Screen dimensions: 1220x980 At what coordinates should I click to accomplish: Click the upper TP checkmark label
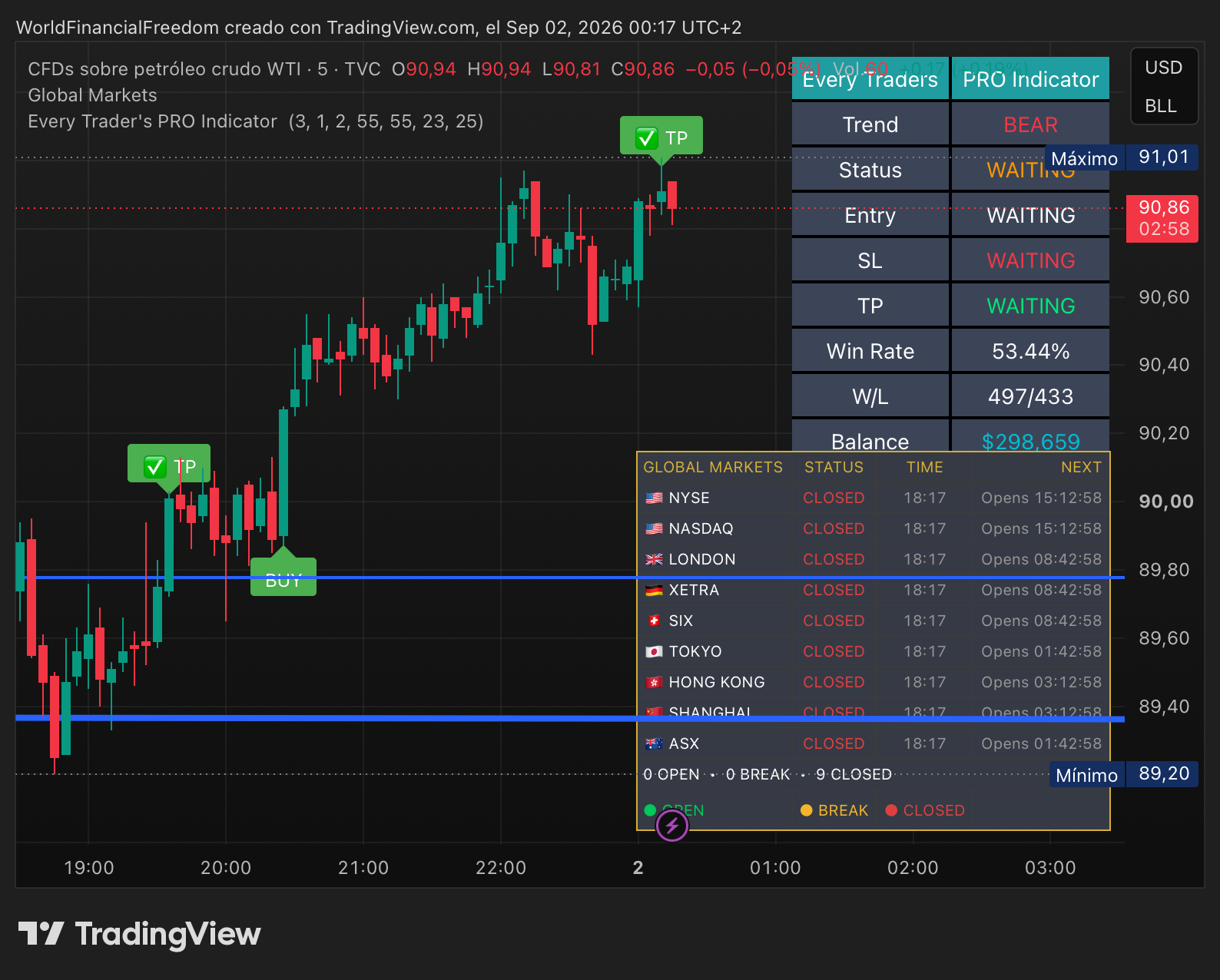pyautogui.click(x=661, y=137)
